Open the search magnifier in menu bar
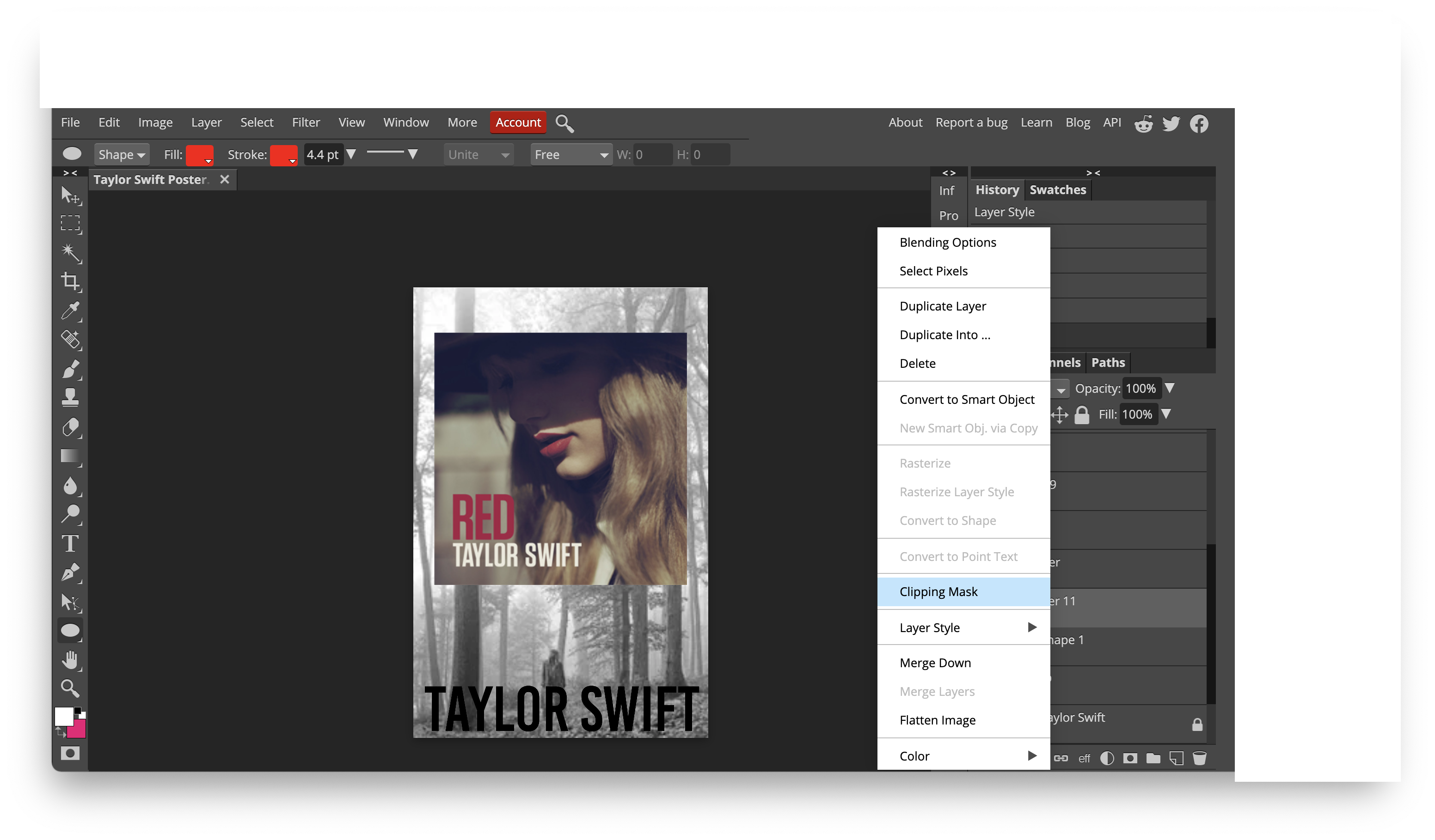Image resolution: width=1435 pixels, height=840 pixels. [x=564, y=123]
